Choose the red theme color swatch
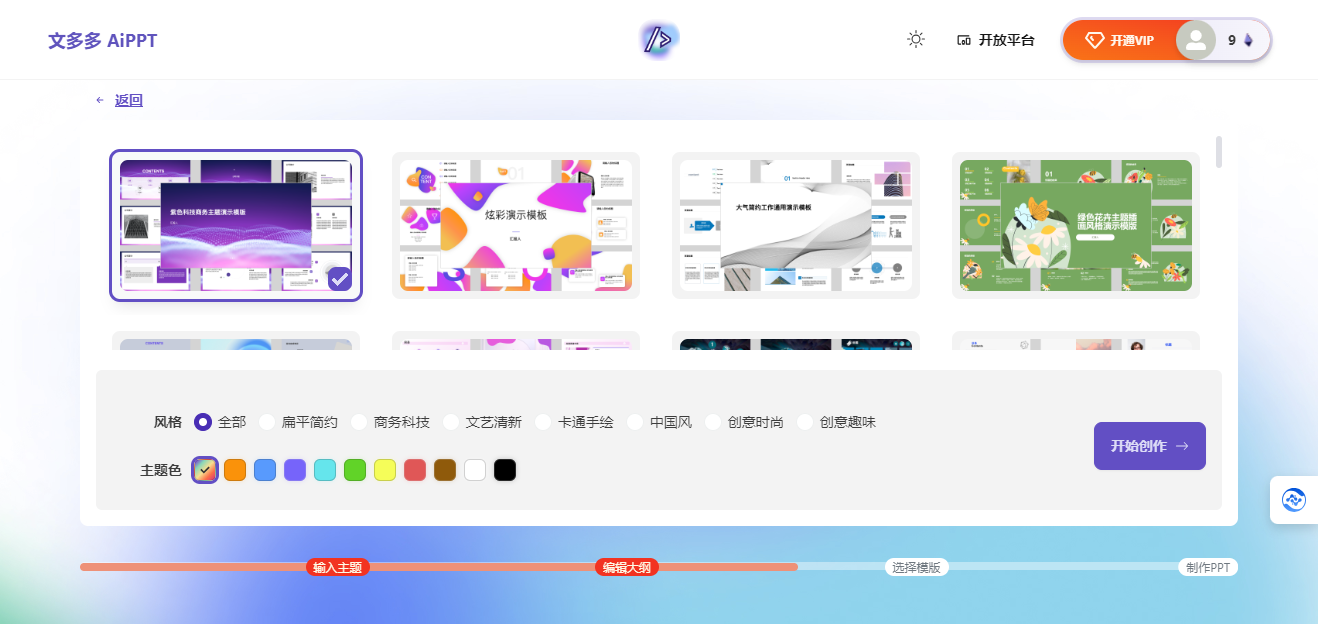1318x624 pixels. click(415, 470)
